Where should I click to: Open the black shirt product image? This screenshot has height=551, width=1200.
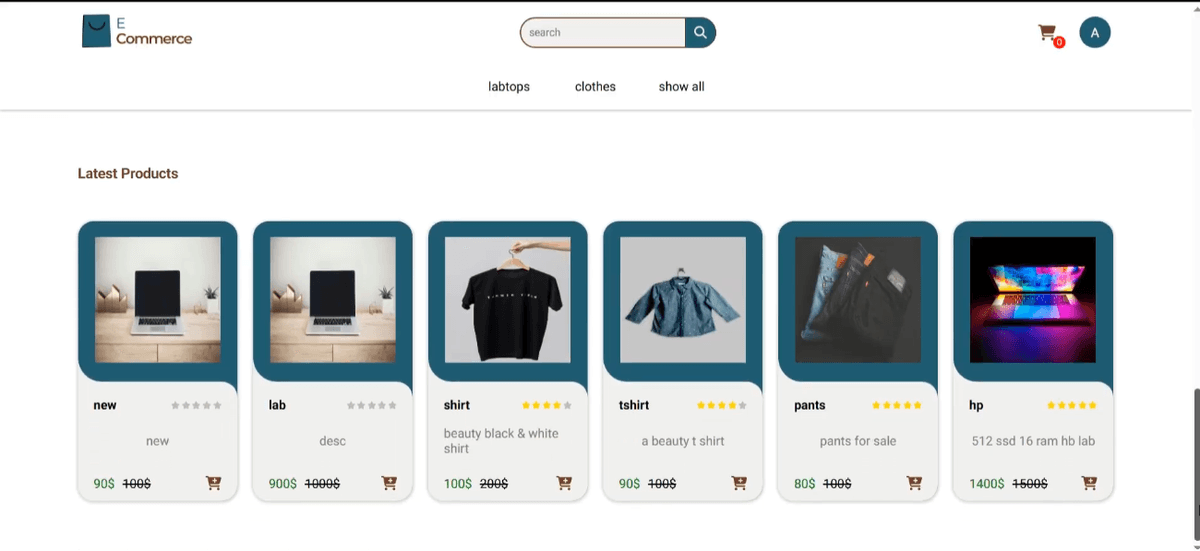pos(508,300)
